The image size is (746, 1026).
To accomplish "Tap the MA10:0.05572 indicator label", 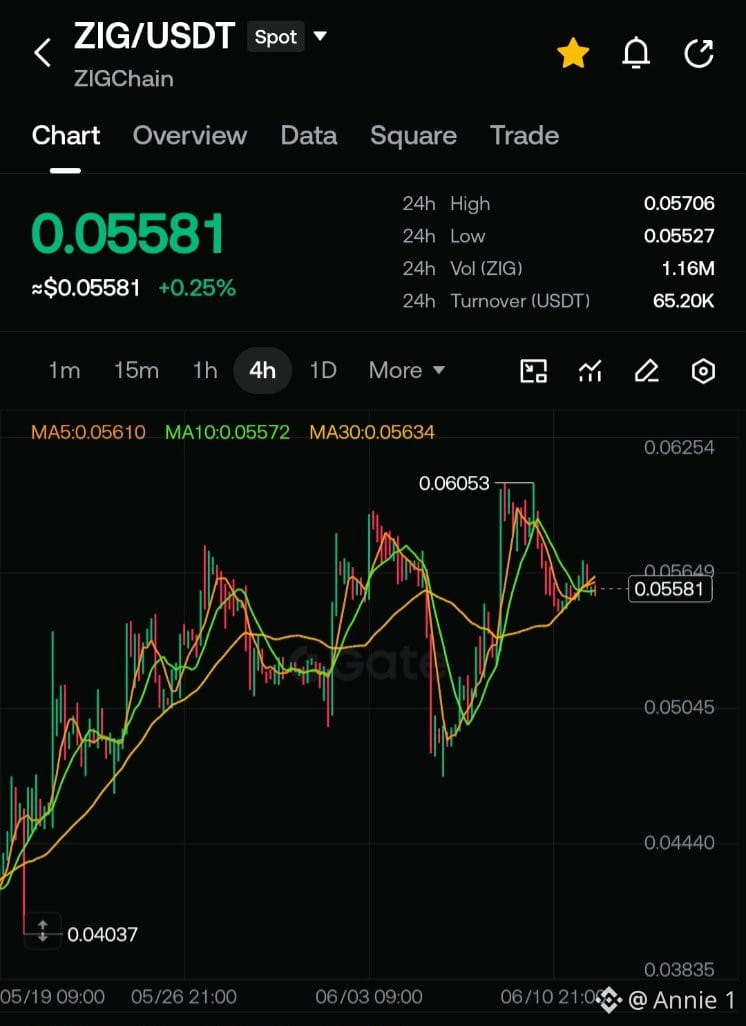I will click(227, 432).
